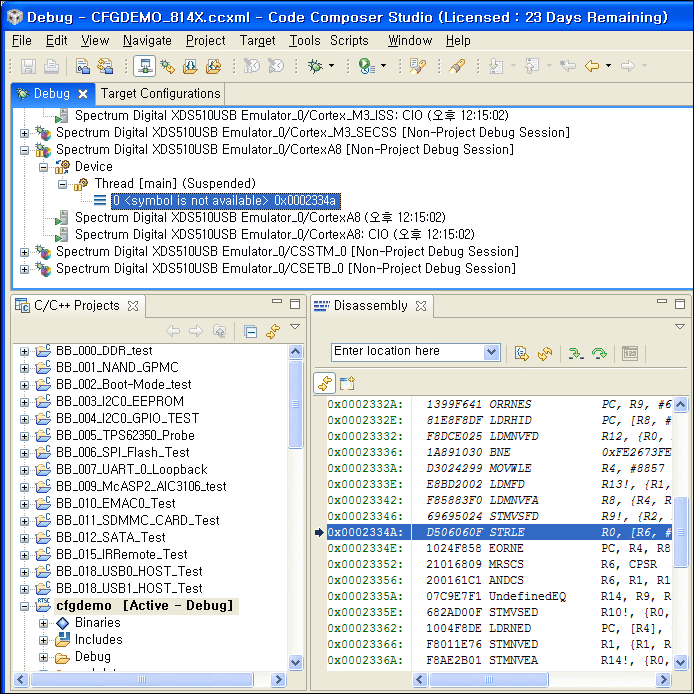Open the Target menu
Screen dimensions: 694x694
(x=257, y=41)
